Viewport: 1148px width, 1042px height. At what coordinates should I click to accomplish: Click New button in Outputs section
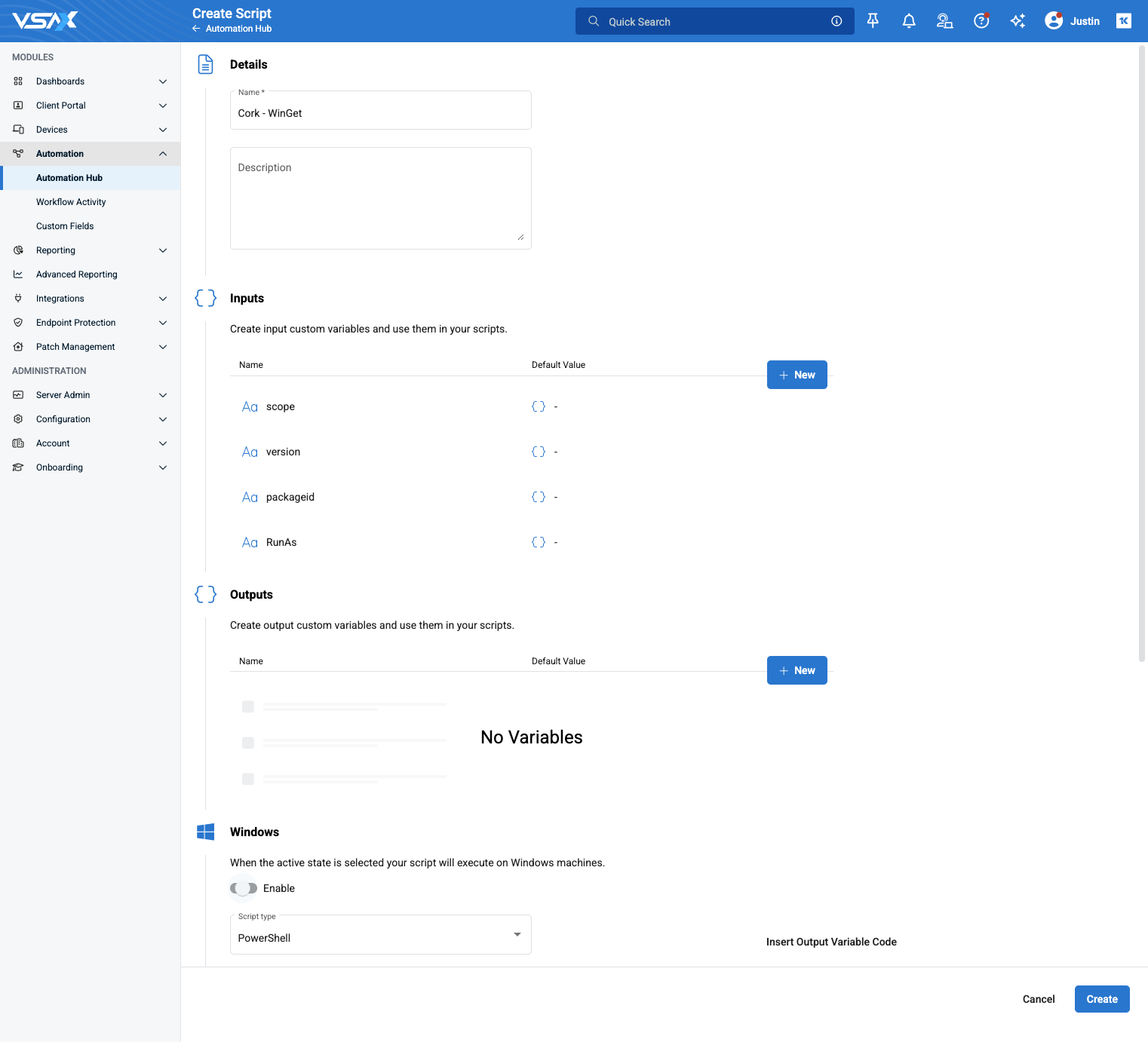click(x=797, y=670)
